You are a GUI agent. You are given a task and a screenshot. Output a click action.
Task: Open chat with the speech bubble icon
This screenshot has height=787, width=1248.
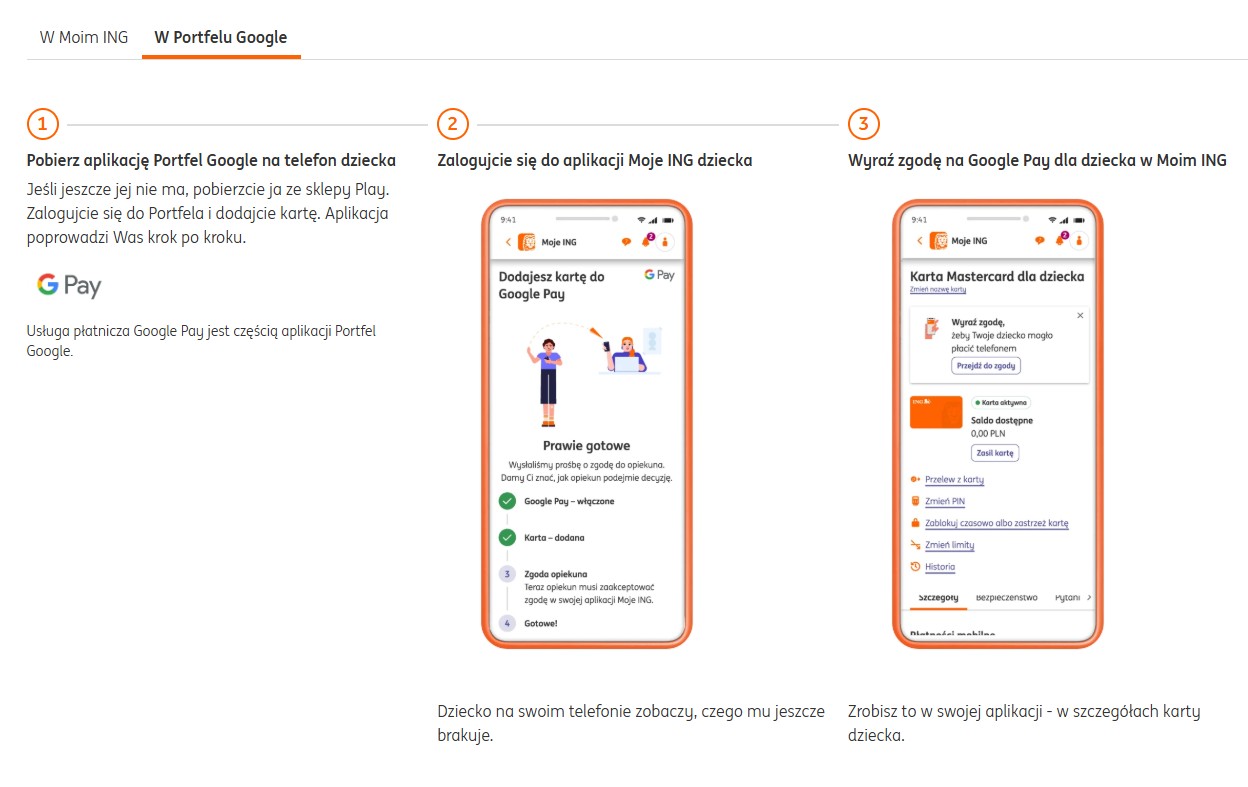tap(1039, 240)
